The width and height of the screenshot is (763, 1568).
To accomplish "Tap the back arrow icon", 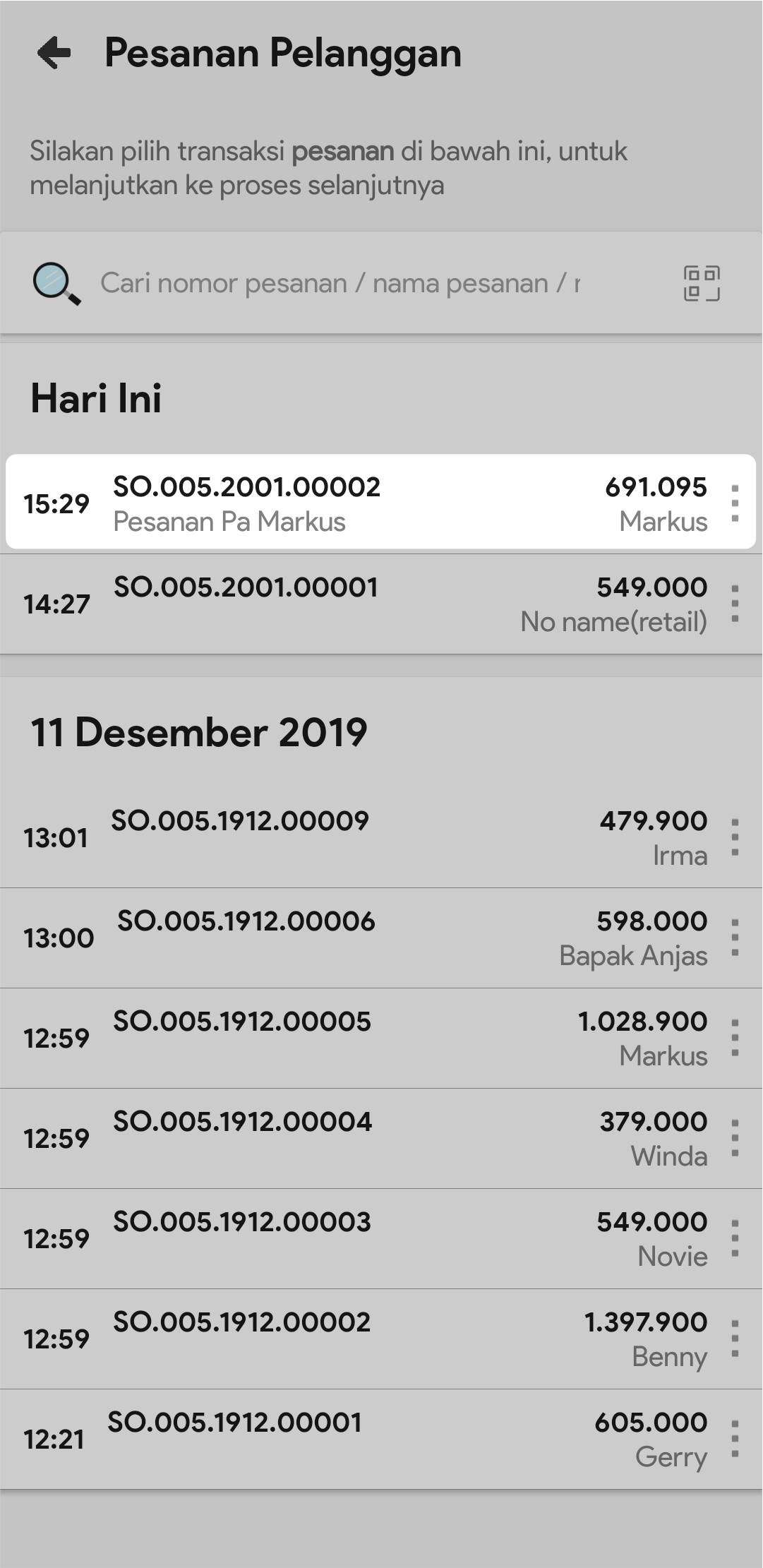I will pos(54,53).
